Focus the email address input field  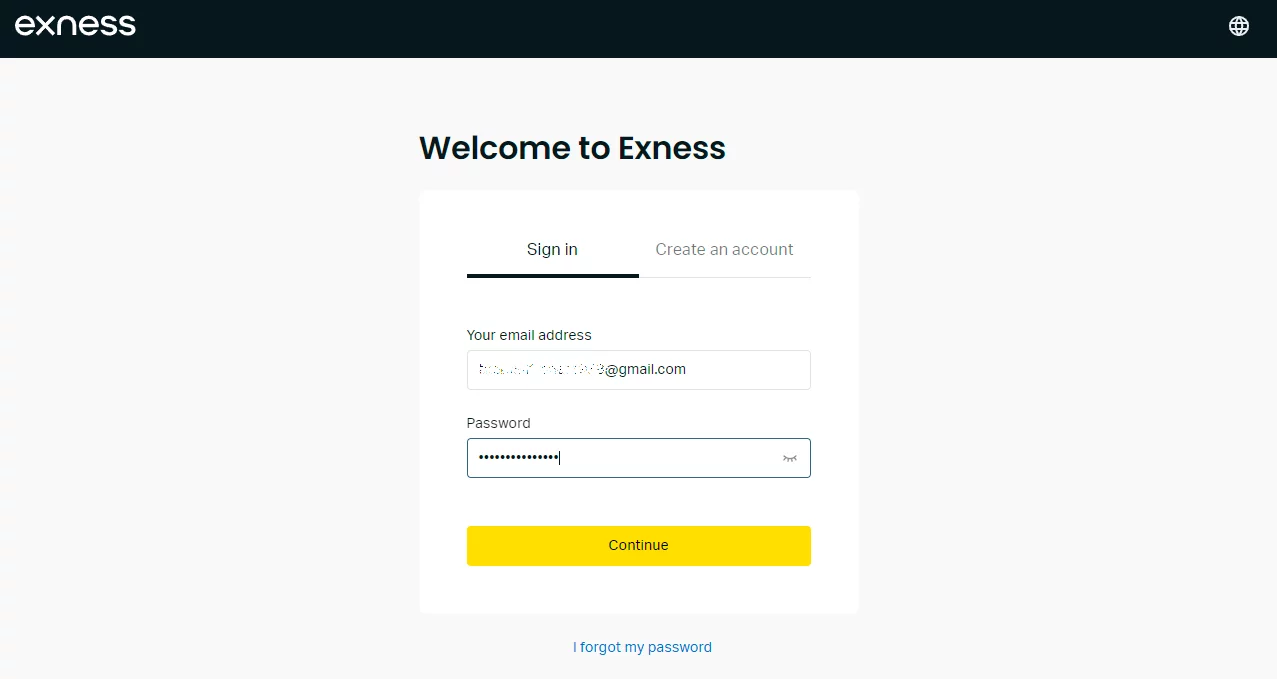(638, 369)
